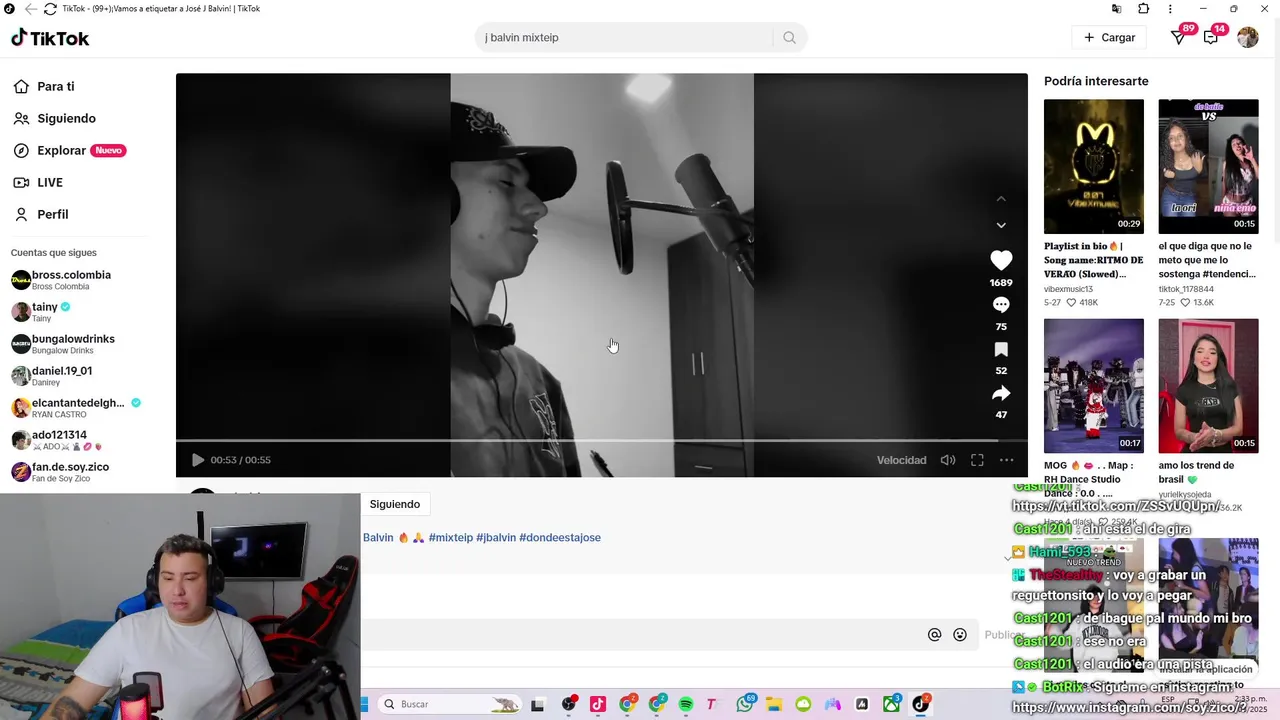Open emoji picker in comment box
This screenshot has height=720, width=1280.
(x=960, y=635)
